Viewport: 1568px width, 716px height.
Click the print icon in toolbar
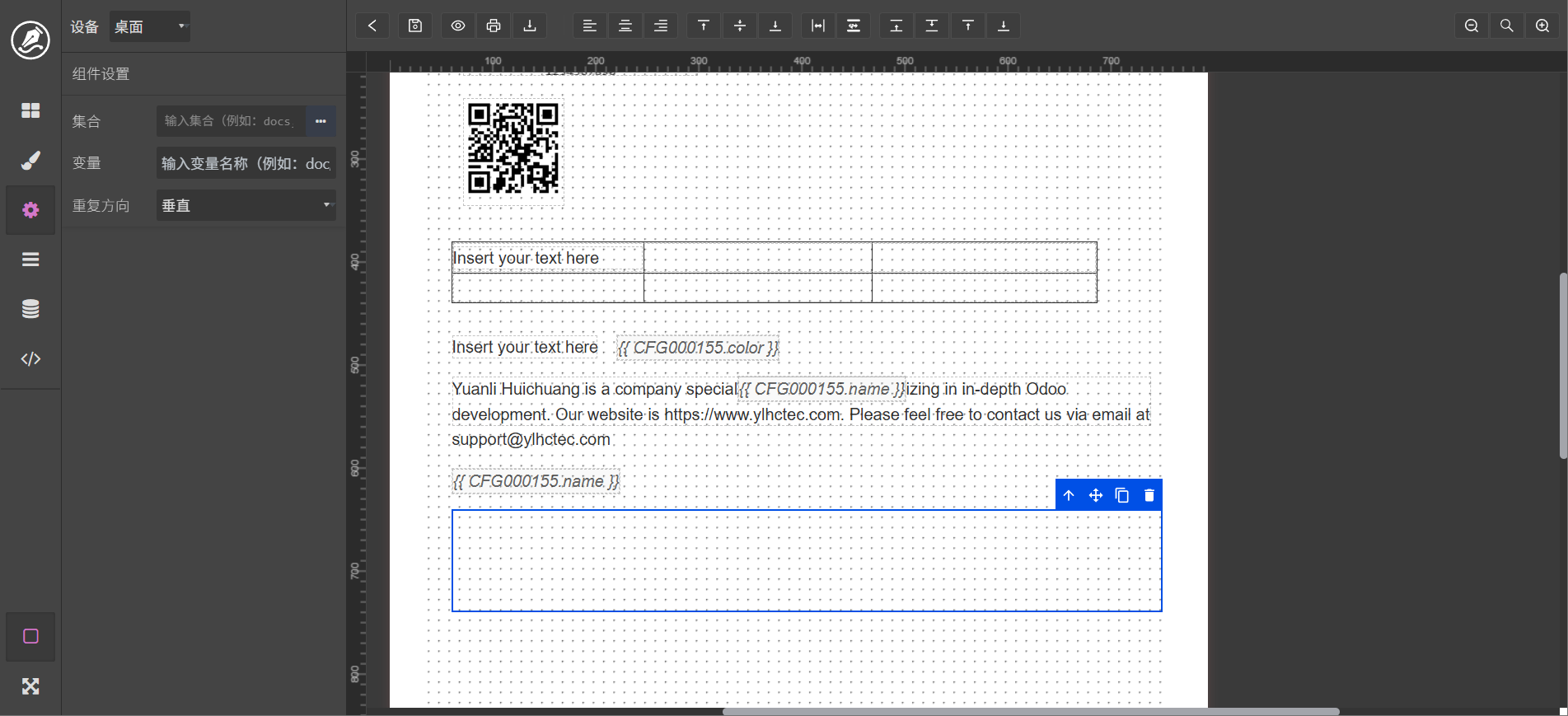[494, 26]
